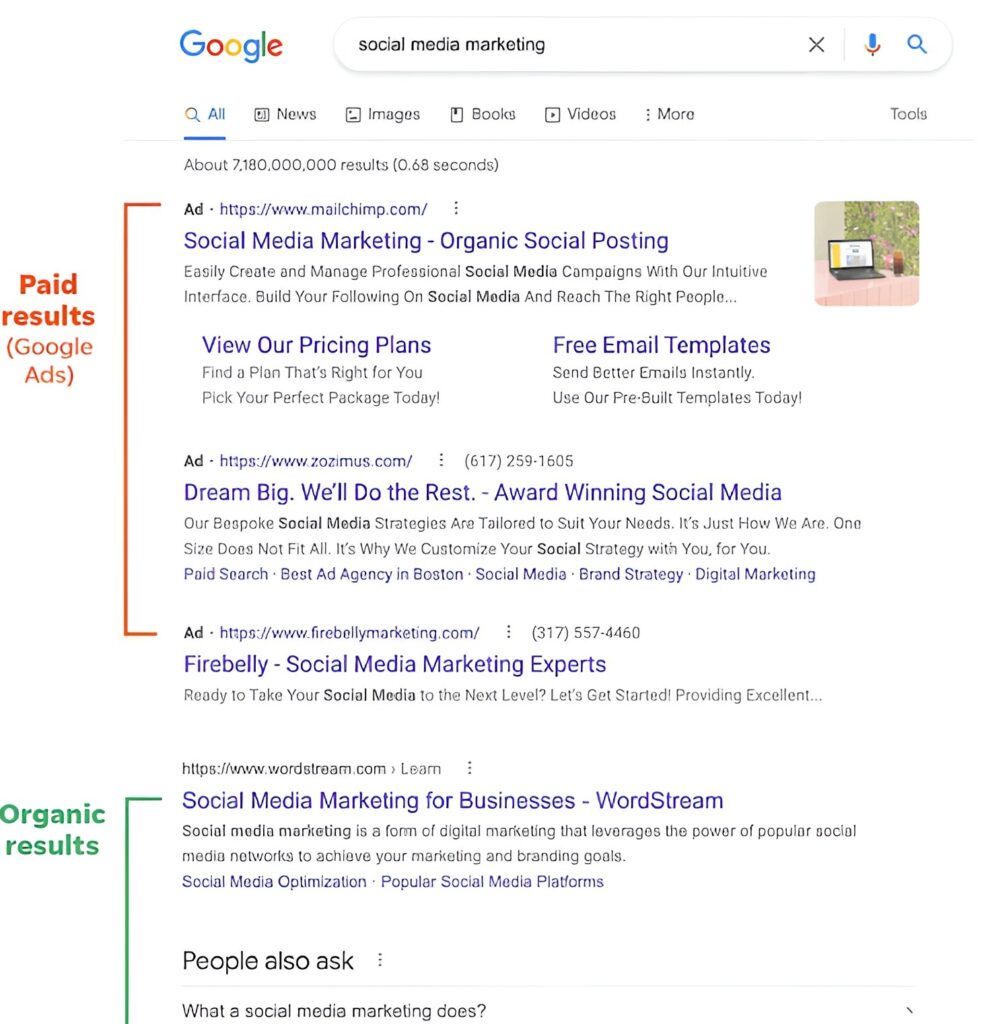Viewport: 984px width, 1024px height.
Task: Open three-dot menu beside Mailchimp ad URL
Action: pyautogui.click(x=456, y=209)
